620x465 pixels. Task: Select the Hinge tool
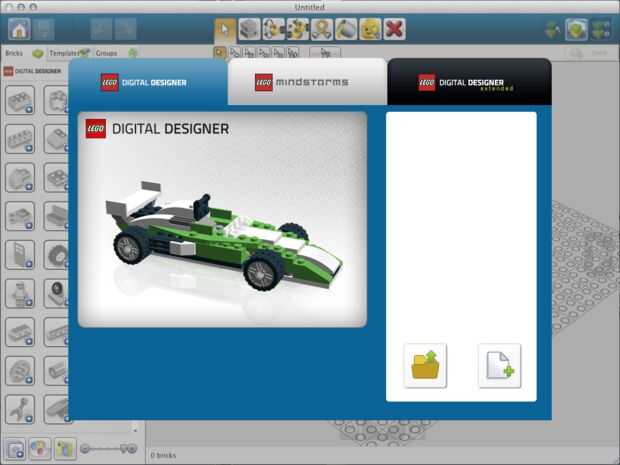(x=274, y=29)
